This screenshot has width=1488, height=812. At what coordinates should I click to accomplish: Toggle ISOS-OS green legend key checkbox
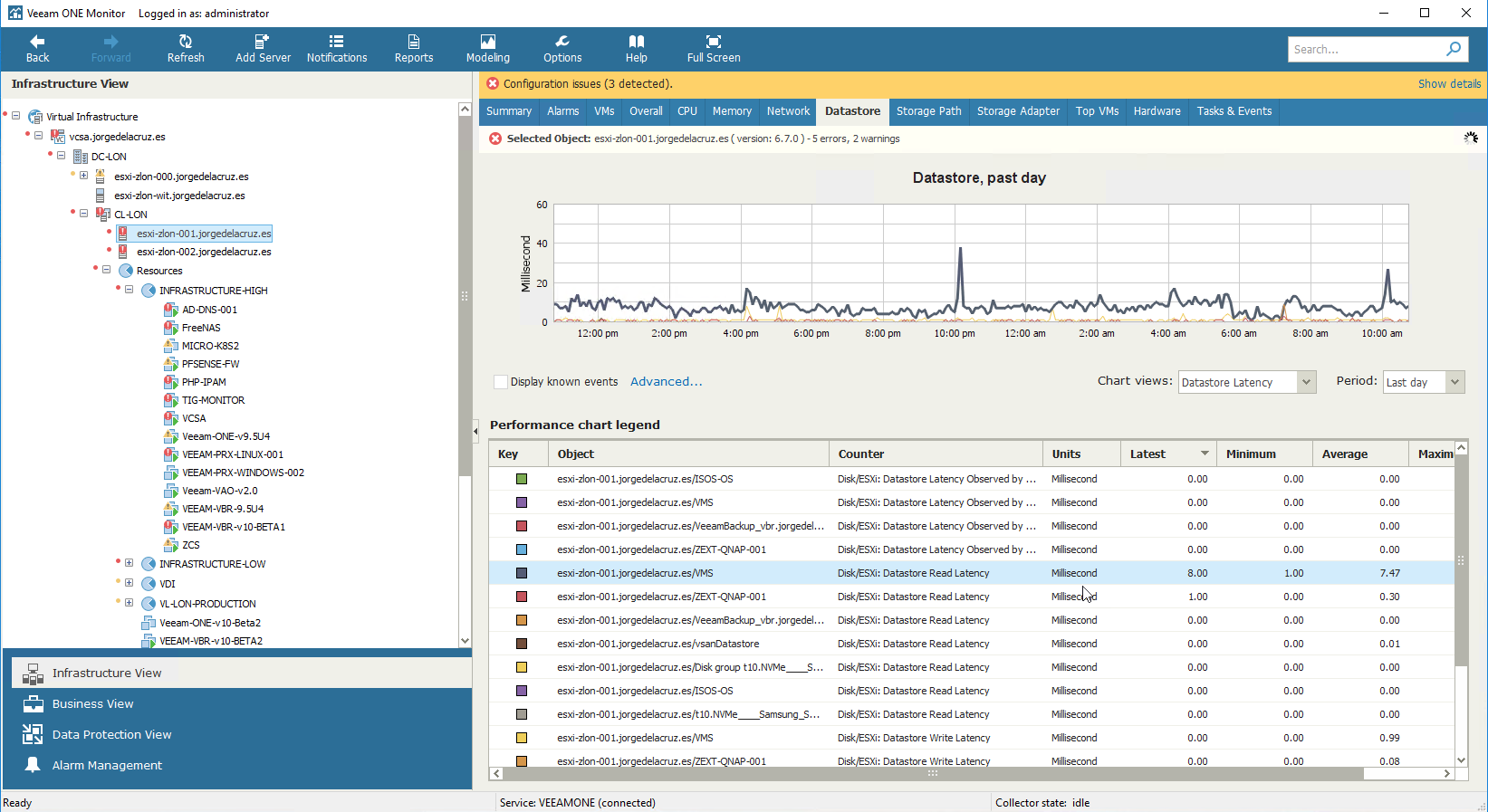(522, 479)
